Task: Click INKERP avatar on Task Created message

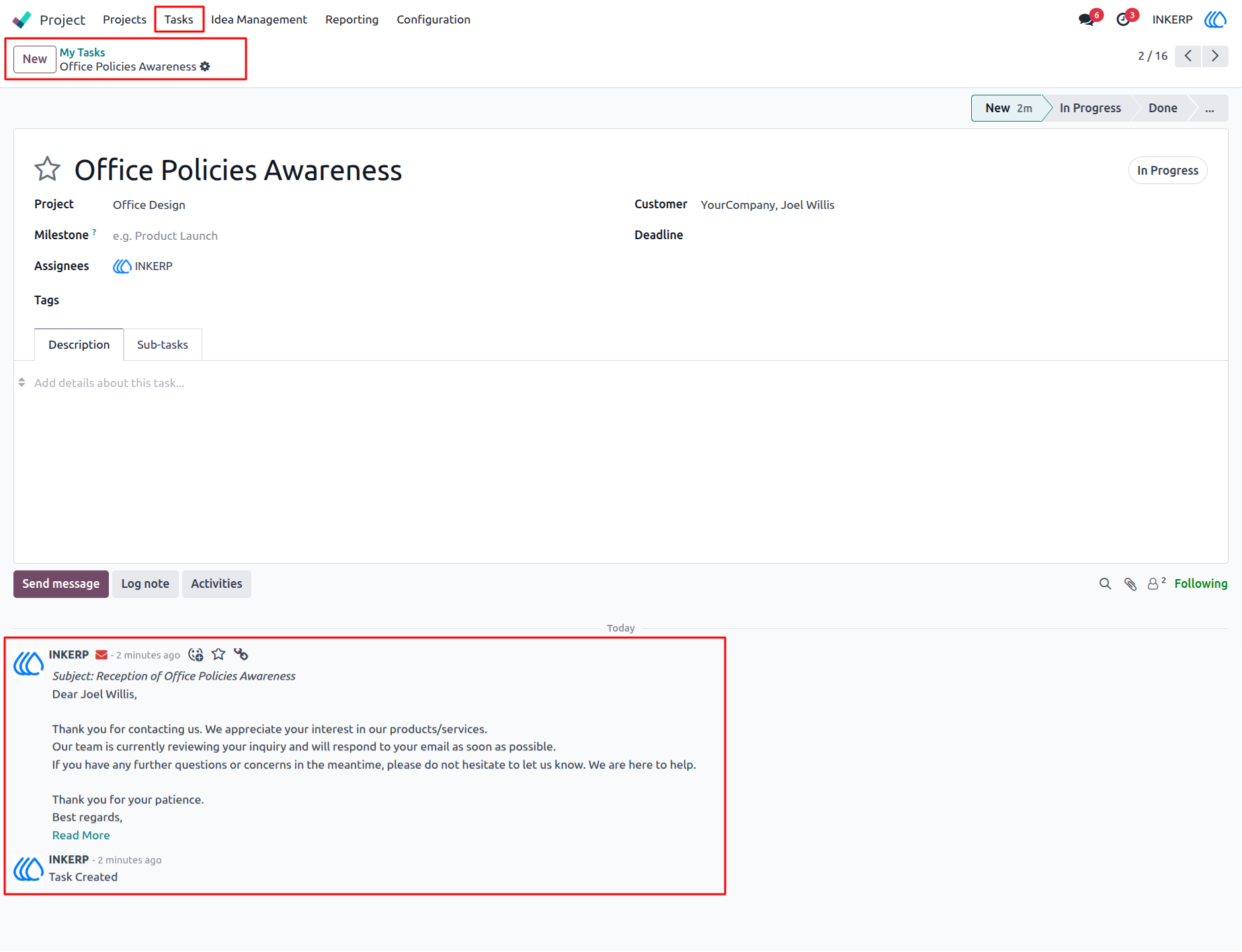Action: pyautogui.click(x=29, y=869)
